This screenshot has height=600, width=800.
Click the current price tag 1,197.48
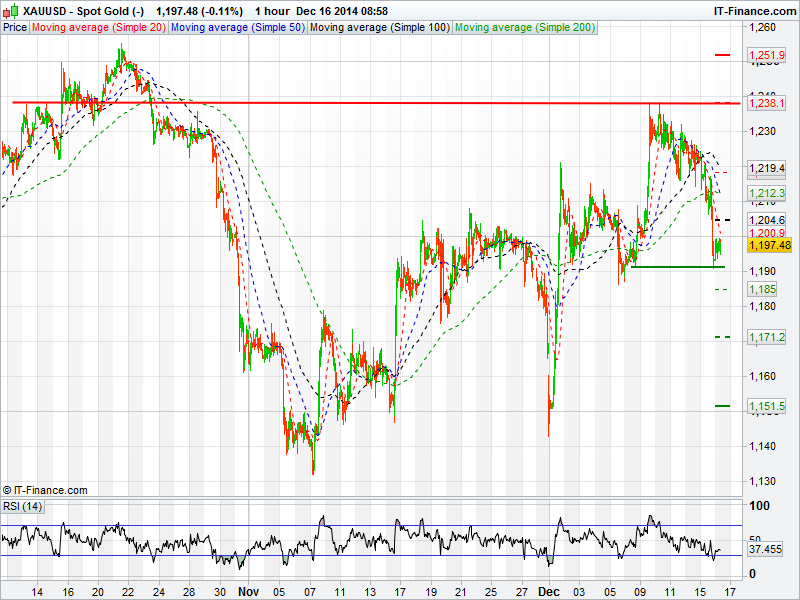[x=769, y=245]
